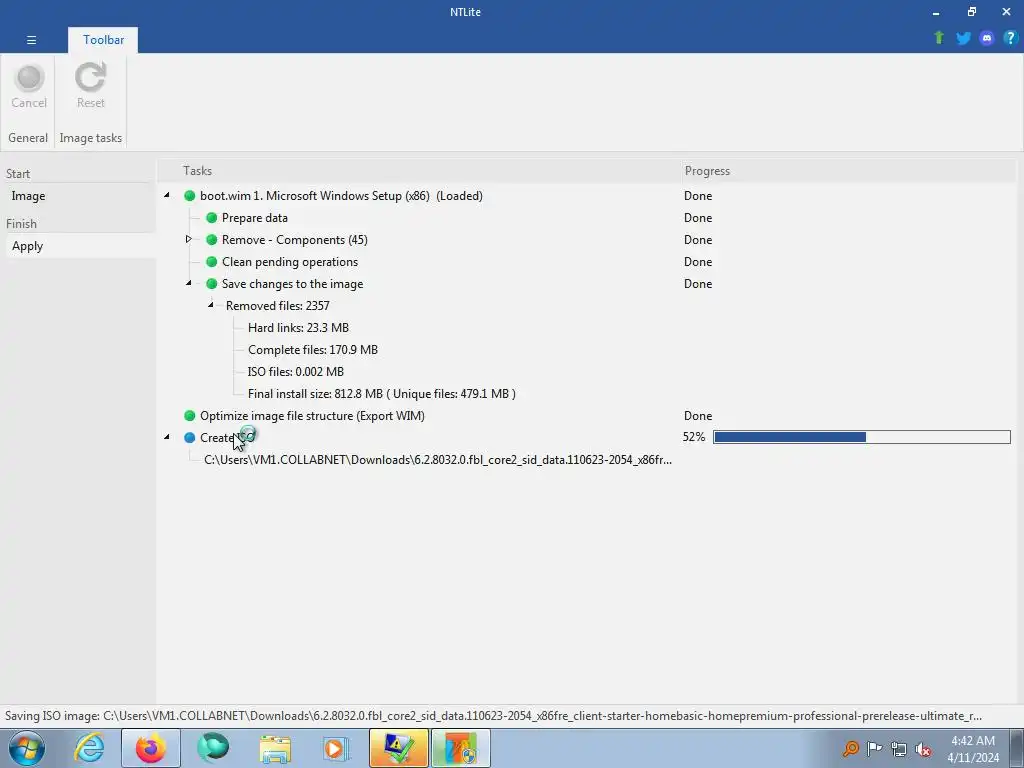This screenshot has width=1024, height=768.
Task: Select the Prepare data task row
Action: (255, 217)
